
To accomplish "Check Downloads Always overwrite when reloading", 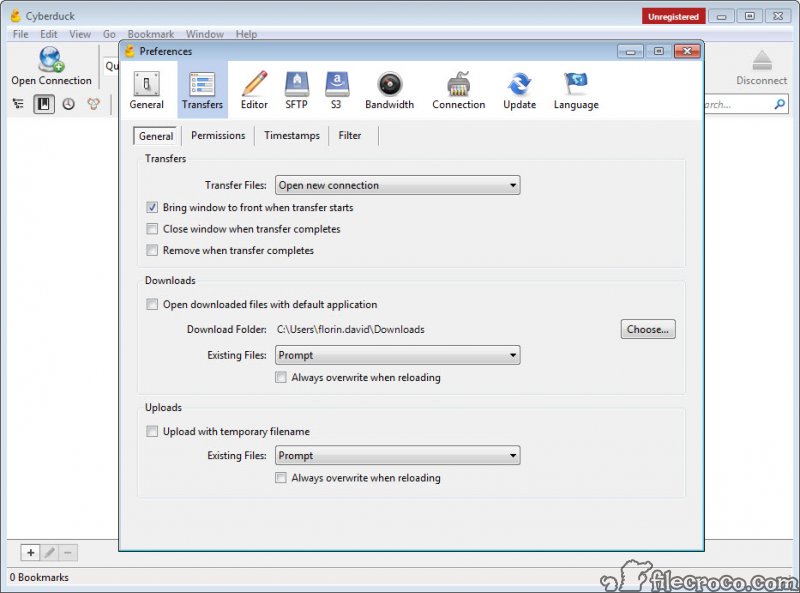I will click(281, 377).
